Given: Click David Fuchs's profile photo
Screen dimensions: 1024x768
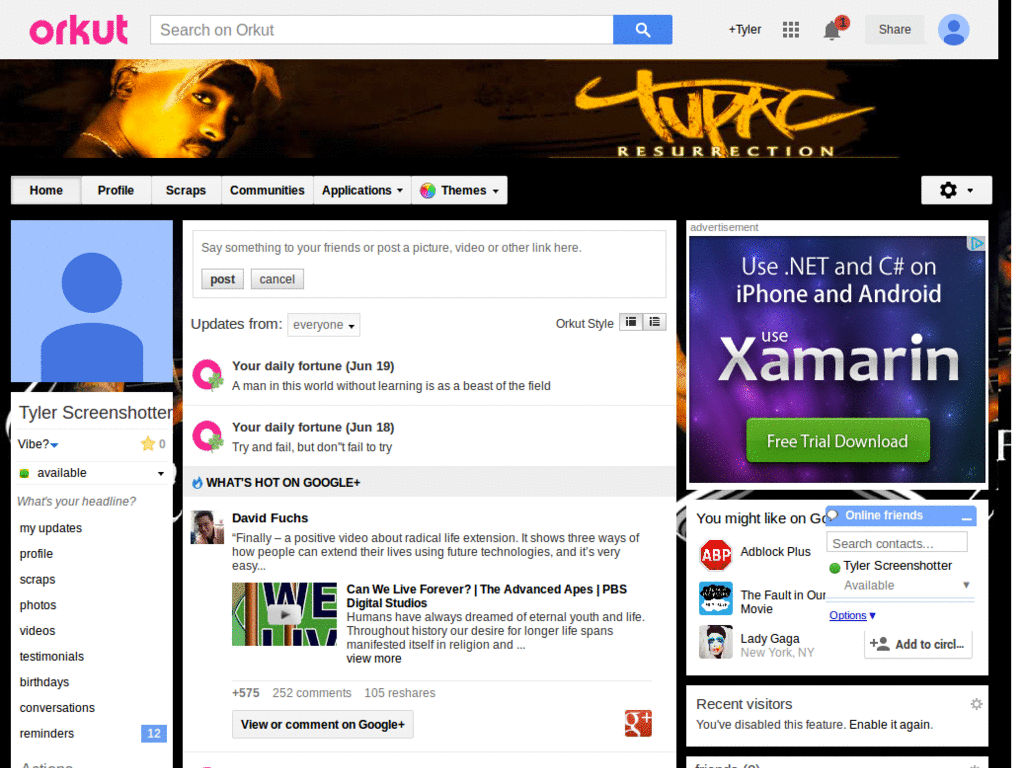Looking at the screenshot, I should [x=207, y=527].
